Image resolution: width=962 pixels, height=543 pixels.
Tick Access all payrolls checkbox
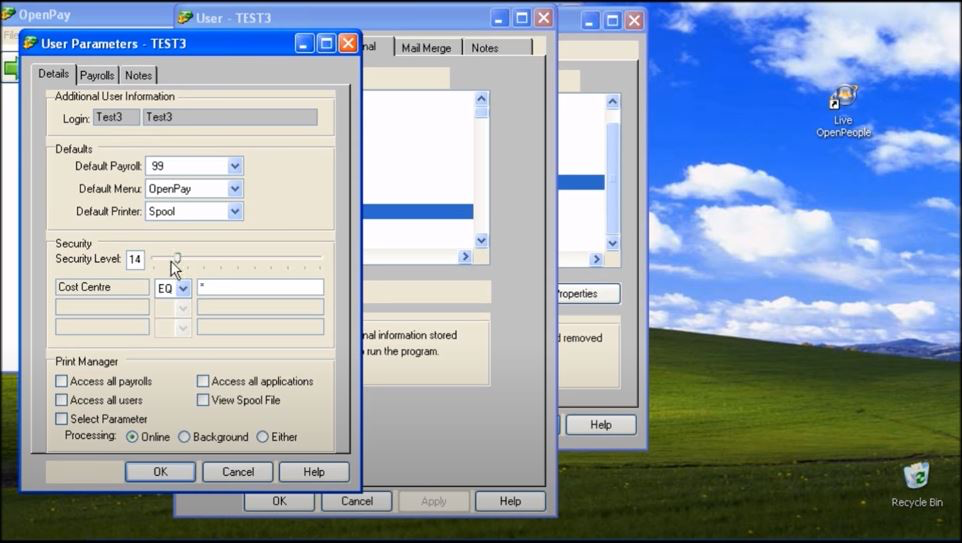click(61, 381)
